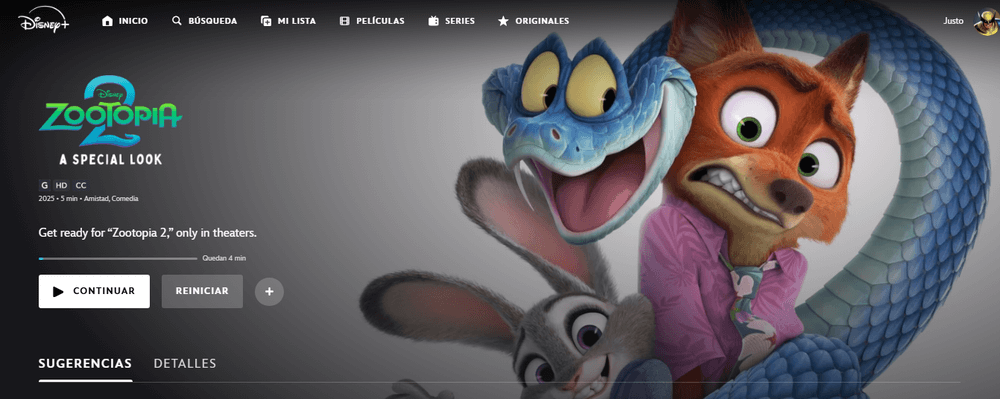Screen dimensions: 1000x399
Task: Click the Series TV icon
Action: (434, 21)
